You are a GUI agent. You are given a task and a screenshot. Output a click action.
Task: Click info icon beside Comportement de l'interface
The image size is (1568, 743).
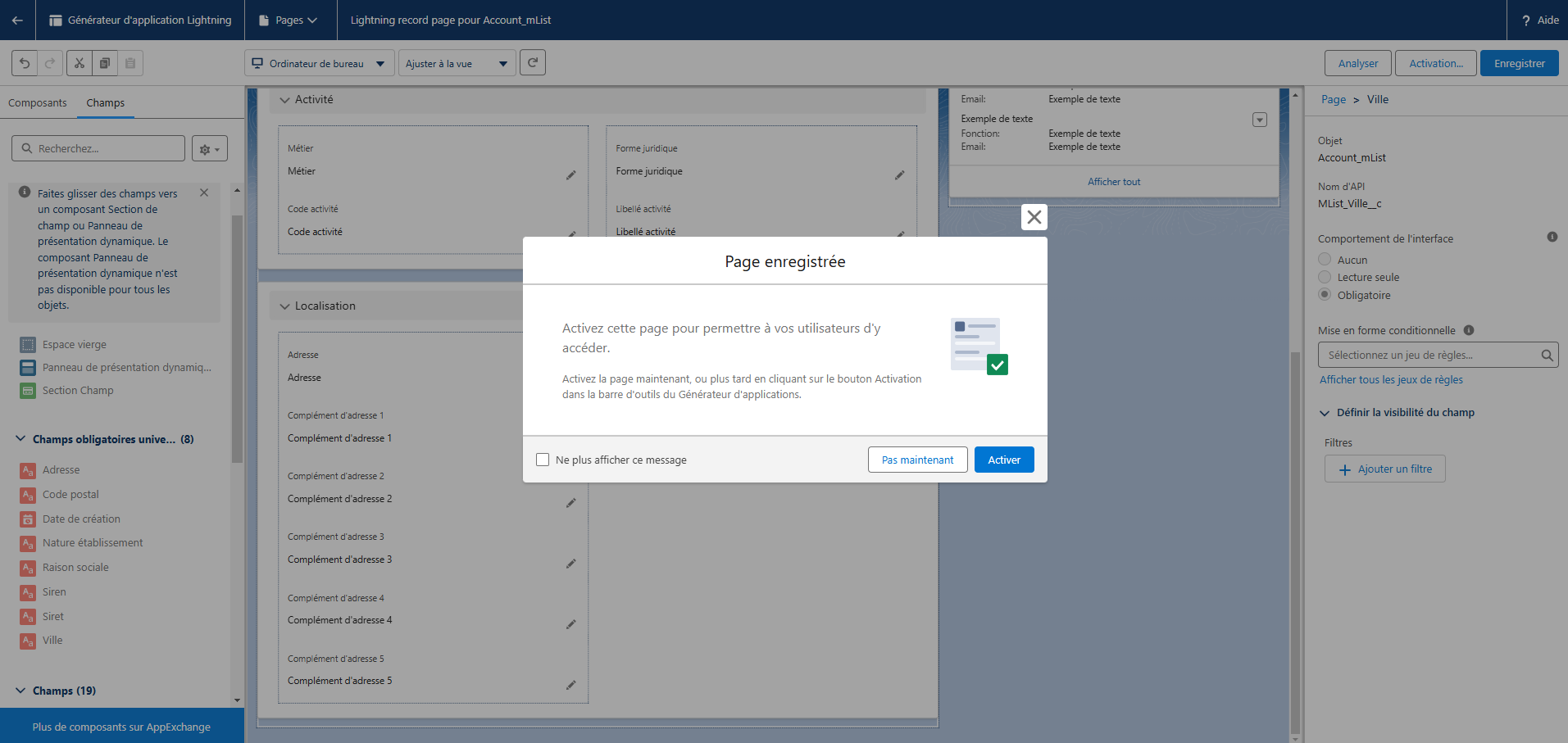click(1552, 237)
